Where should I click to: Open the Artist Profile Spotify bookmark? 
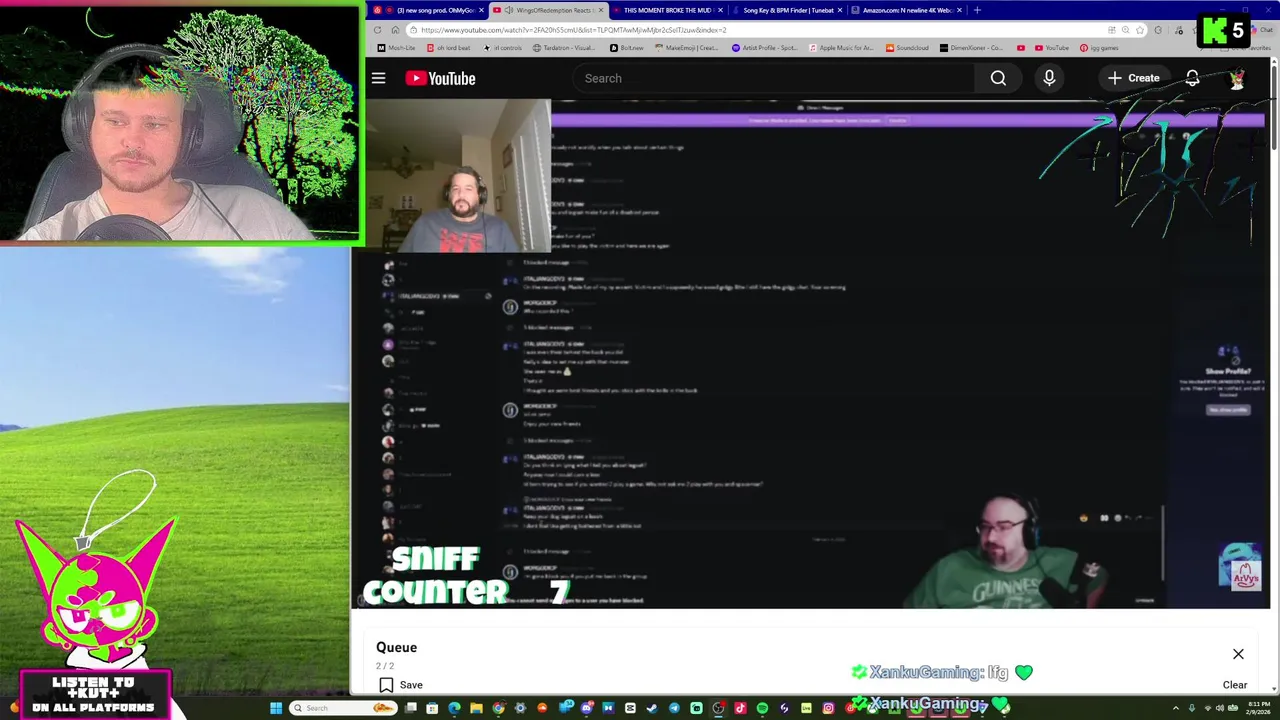(766, 48)
